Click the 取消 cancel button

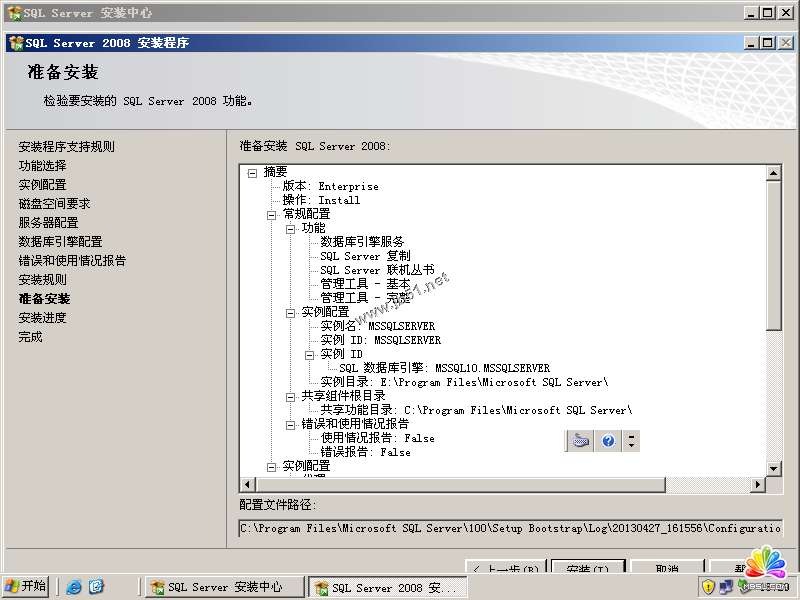[667, 569]
